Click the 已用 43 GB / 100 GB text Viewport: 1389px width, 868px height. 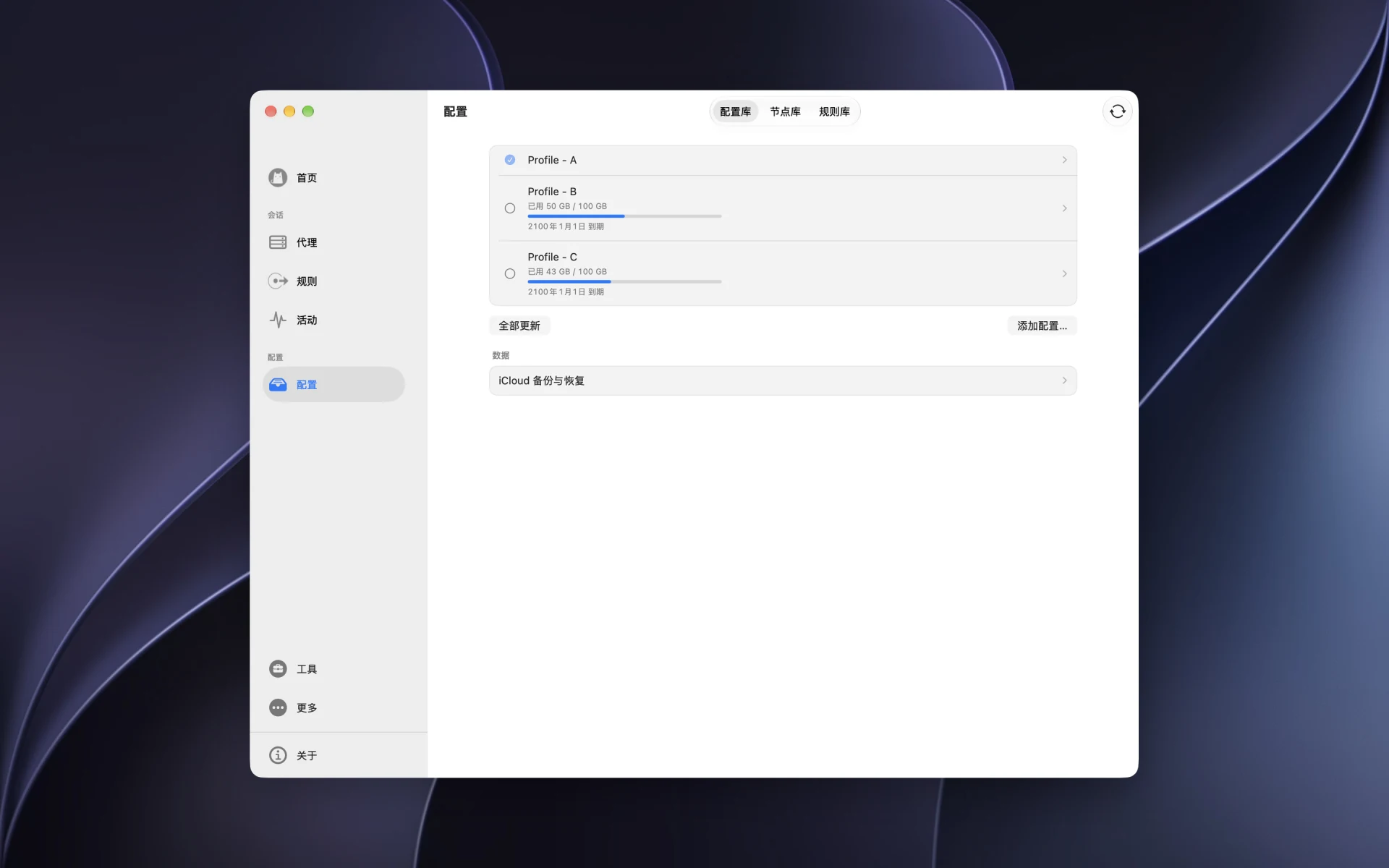[x=567, y=271]
